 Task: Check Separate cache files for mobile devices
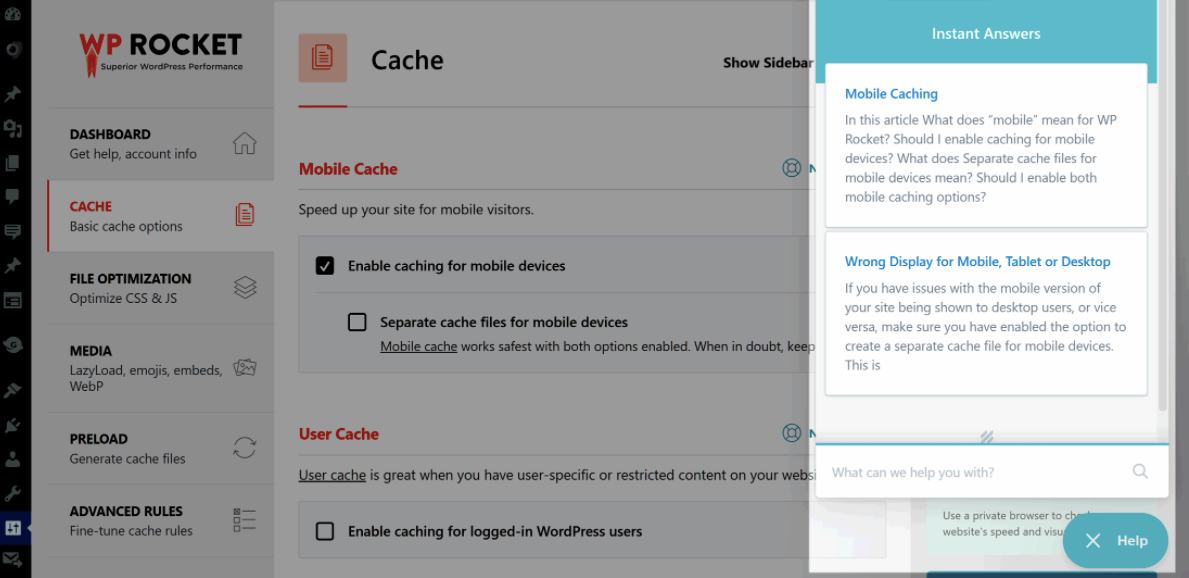[356, 322]
